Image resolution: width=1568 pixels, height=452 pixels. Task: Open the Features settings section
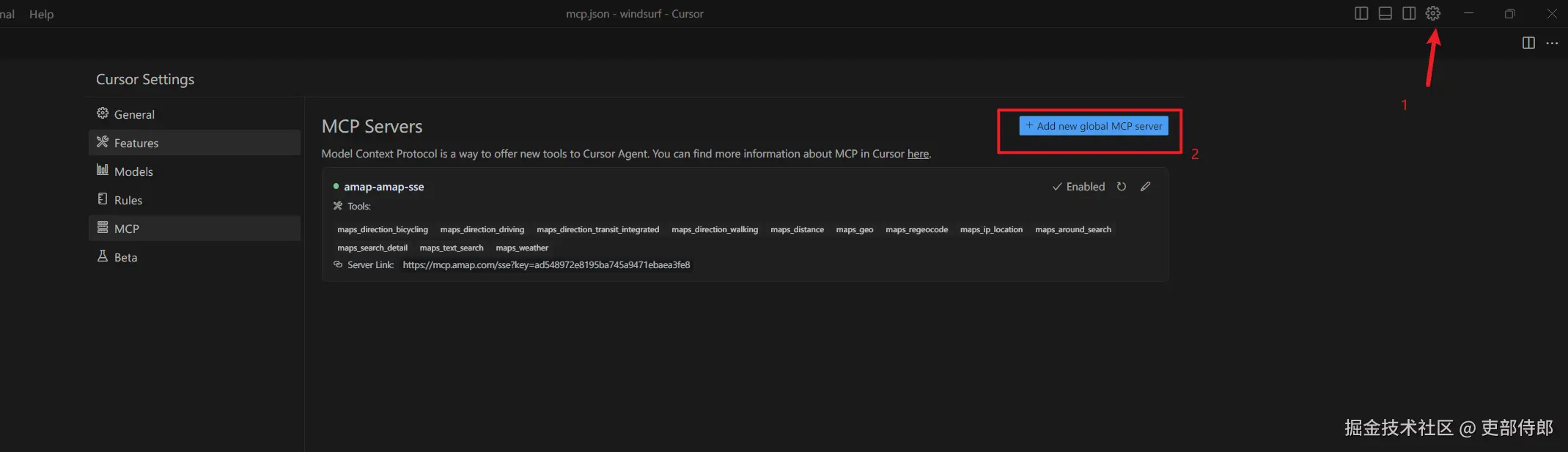[194, 143]
